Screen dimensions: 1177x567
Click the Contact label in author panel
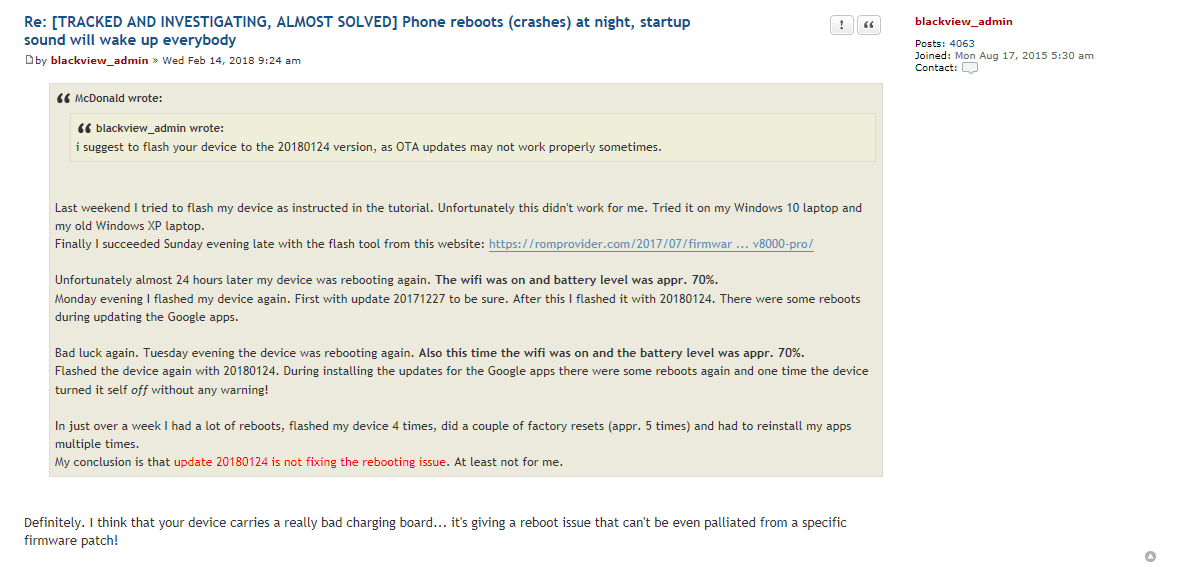(x=936, y=68)
